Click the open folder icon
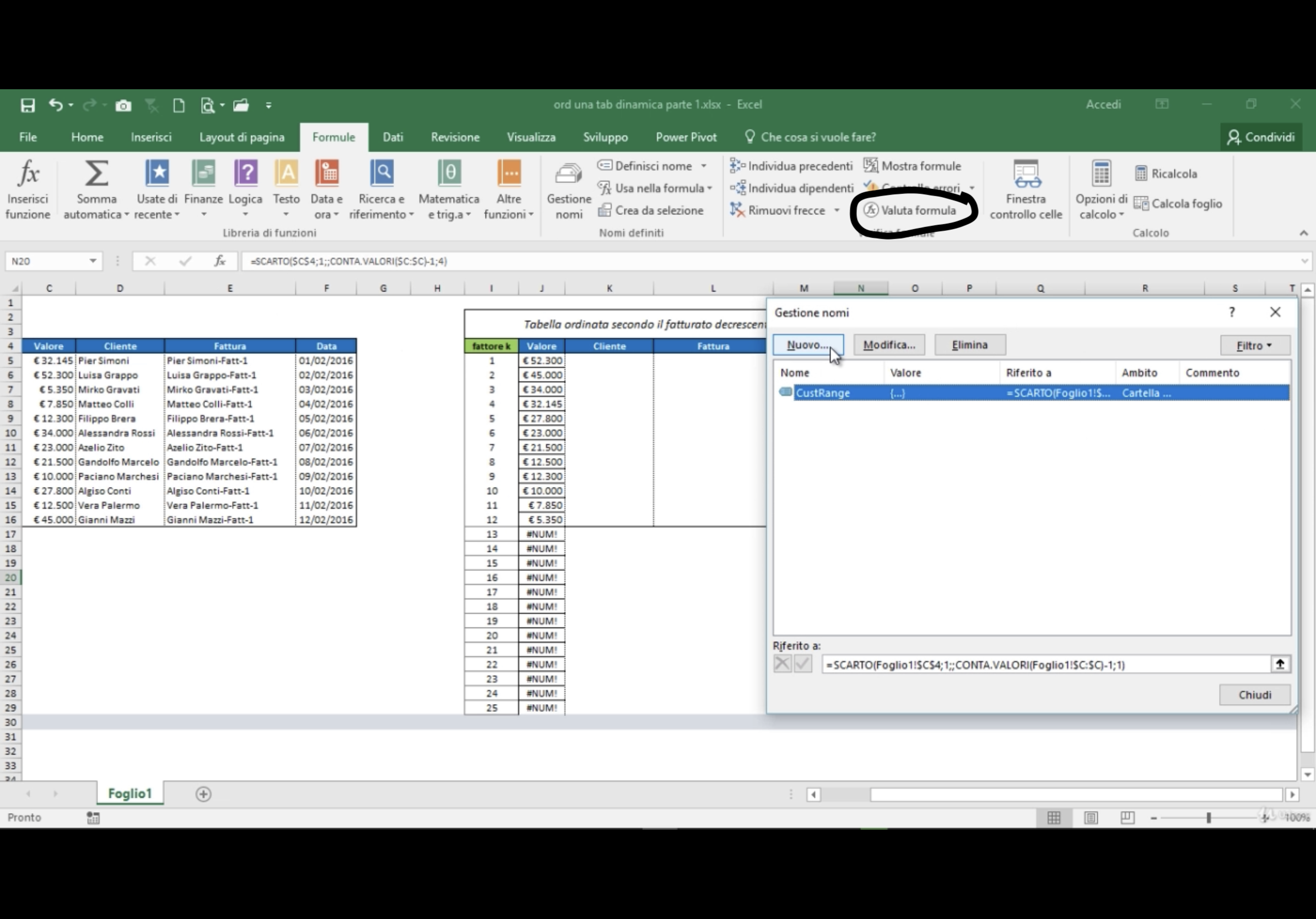Viewport: 1316px width, 919px height. 241,105
